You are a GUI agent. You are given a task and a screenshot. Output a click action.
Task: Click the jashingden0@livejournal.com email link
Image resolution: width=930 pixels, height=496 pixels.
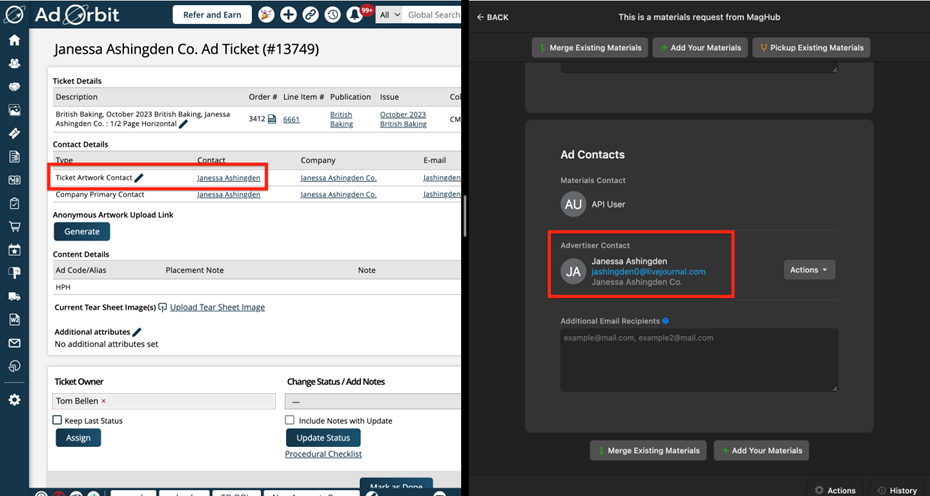coord(648,272)
